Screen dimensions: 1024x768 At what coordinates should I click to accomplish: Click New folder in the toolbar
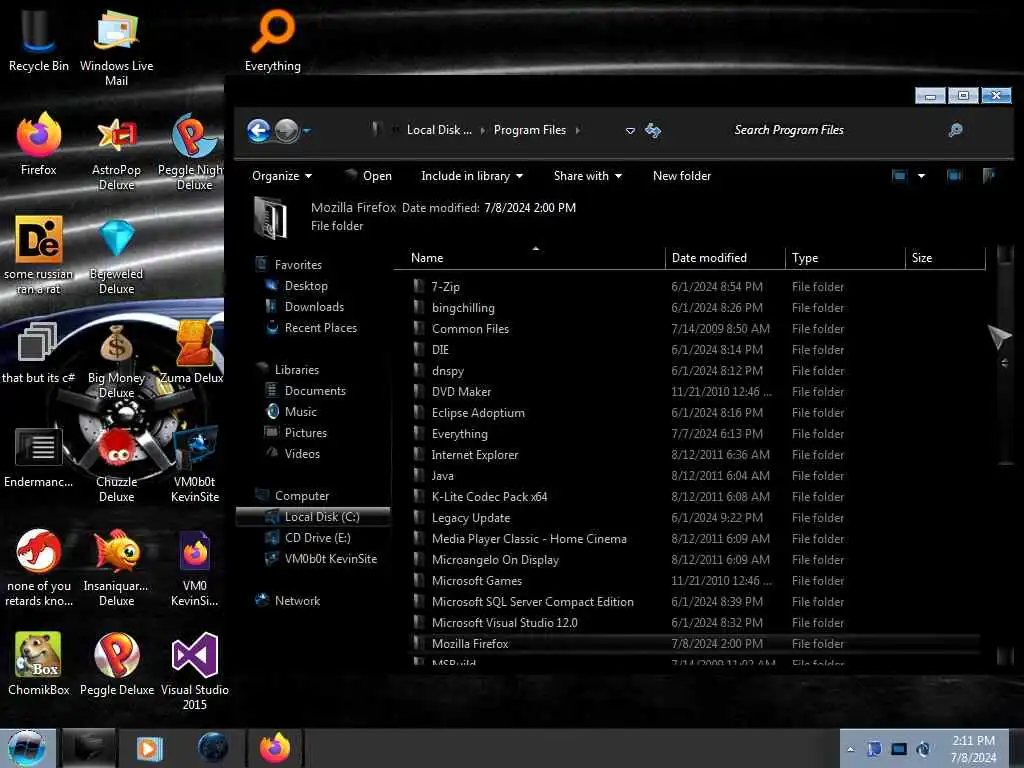(x=682, y=176)
